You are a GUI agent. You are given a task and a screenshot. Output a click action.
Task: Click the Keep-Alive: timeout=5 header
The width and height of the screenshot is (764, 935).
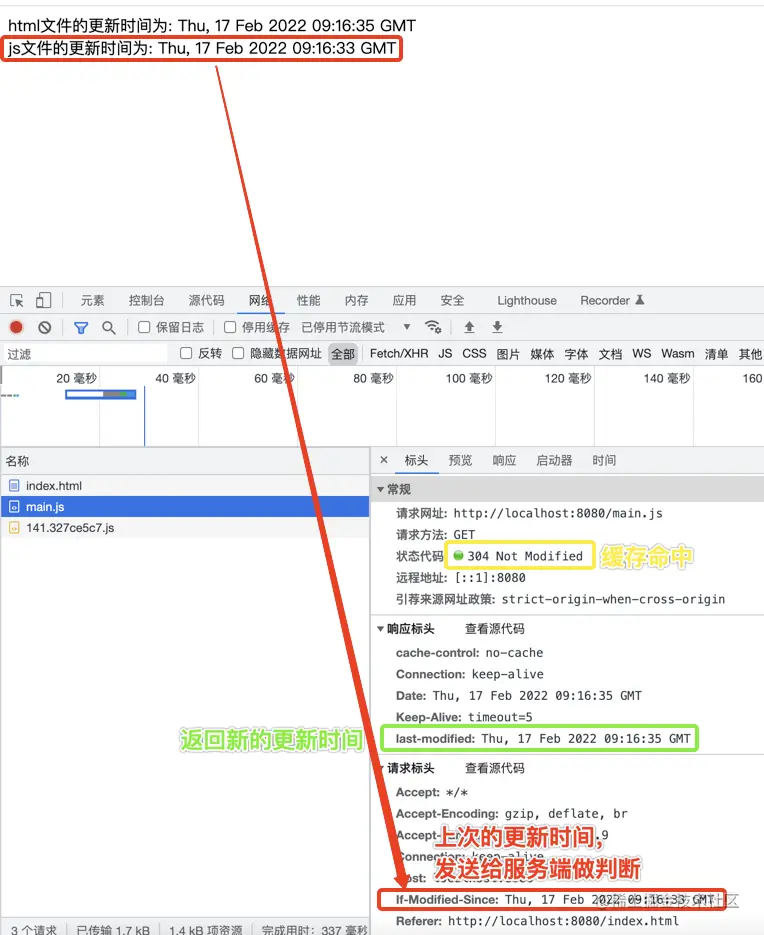464,717
